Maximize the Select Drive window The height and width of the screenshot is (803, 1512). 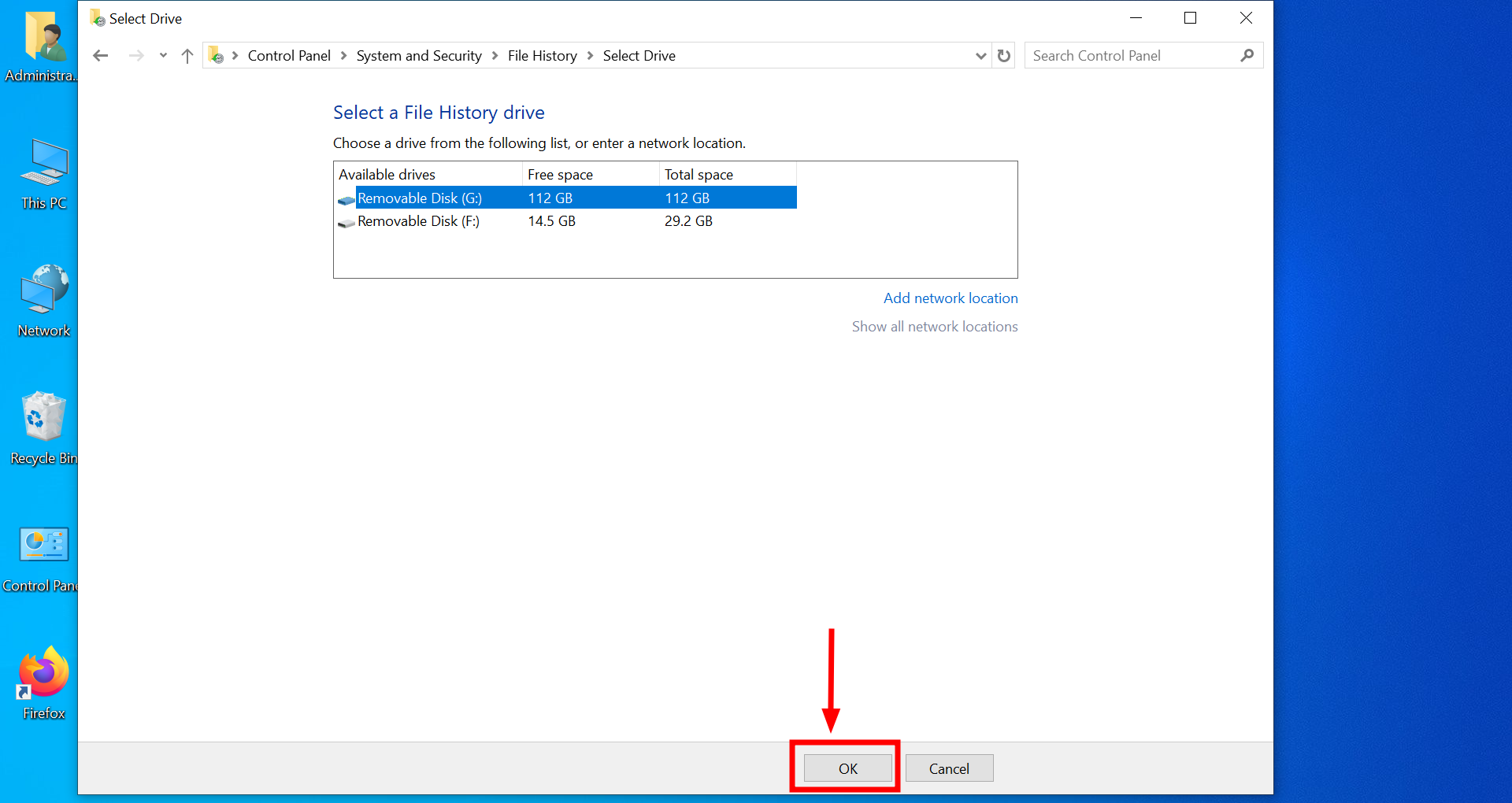[x=1191, y=18]
